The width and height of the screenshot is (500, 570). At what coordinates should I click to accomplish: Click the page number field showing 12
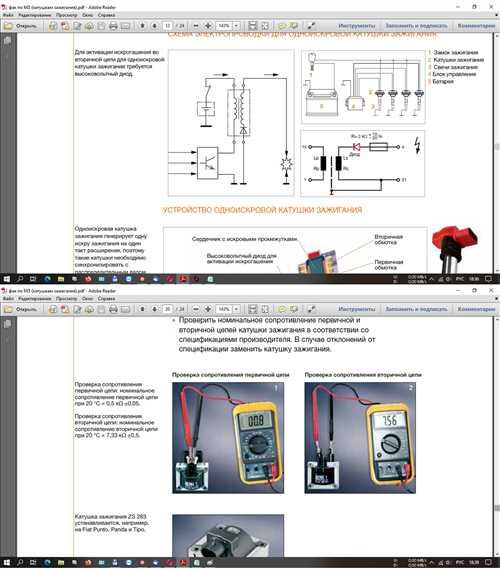click(167, 26)
